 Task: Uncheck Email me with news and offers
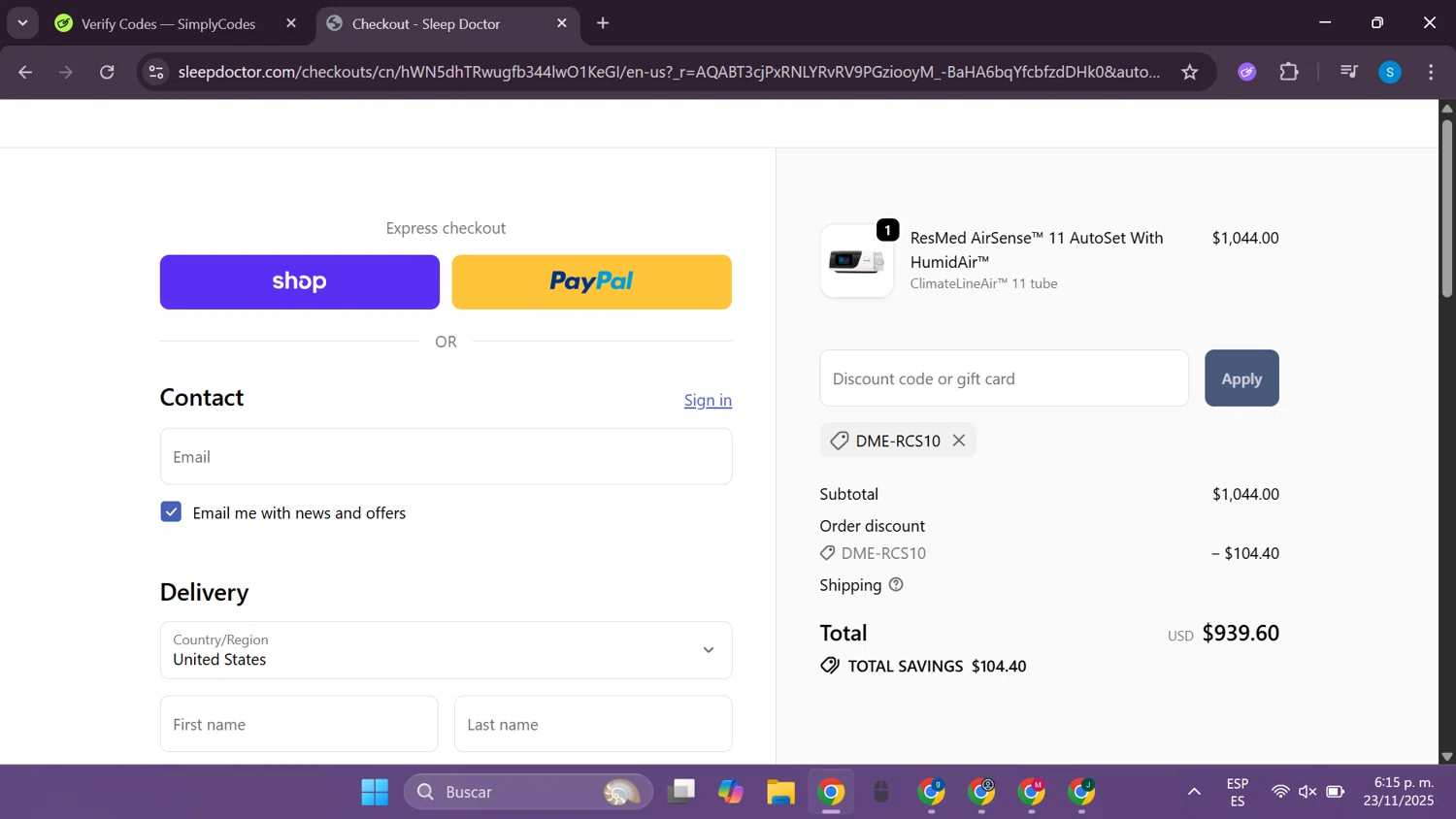(x=171, y=511)
